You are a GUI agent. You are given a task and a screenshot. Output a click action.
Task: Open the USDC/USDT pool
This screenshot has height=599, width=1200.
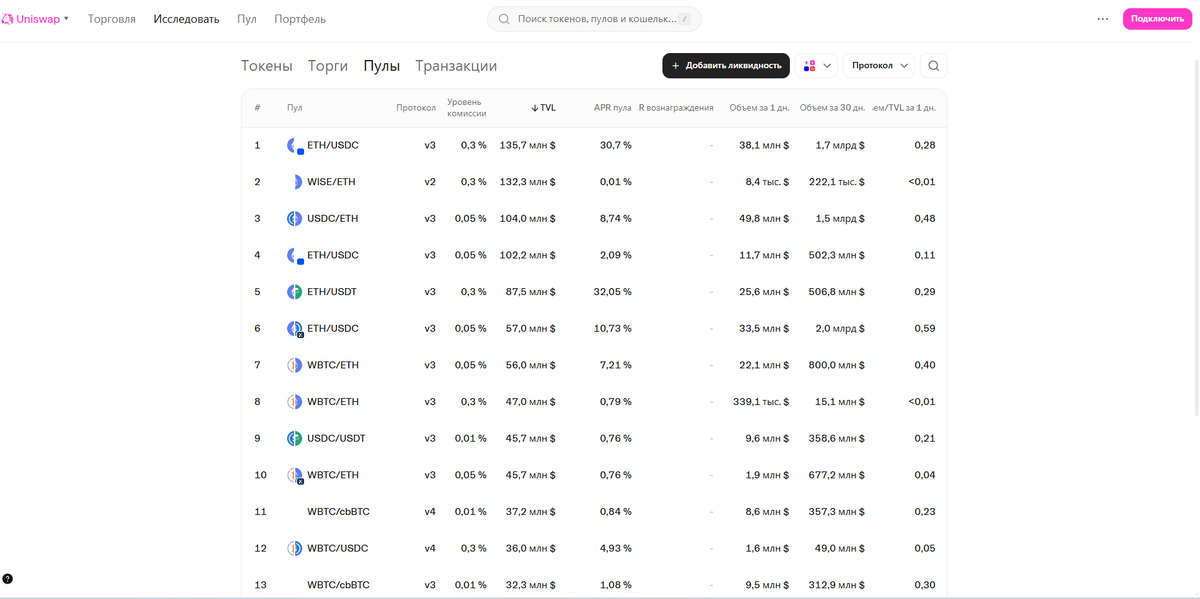click(x=594, y=438)
